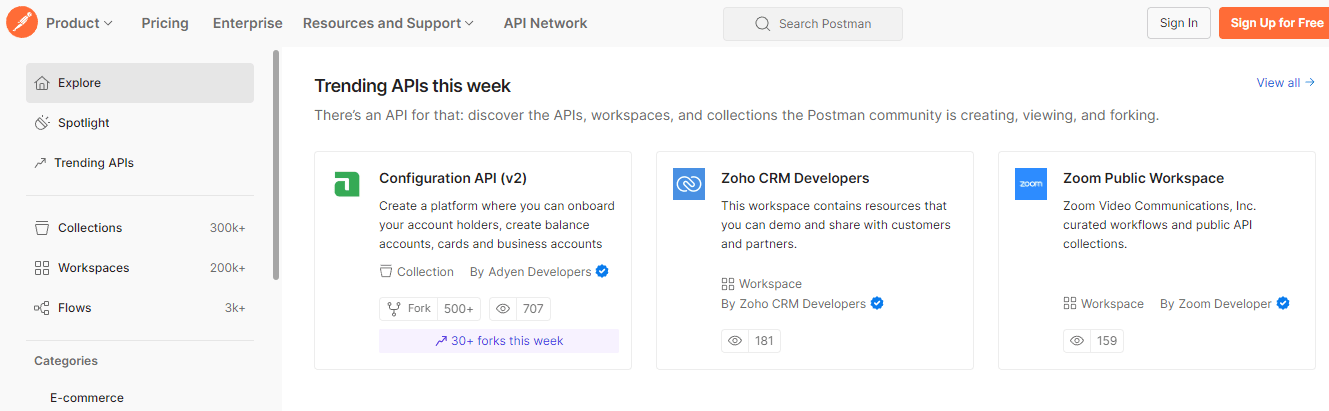This screenshot has width=1329, height=411.
Task: Select the Zoho CRM Developers logo icon
Action: point(689,184)
